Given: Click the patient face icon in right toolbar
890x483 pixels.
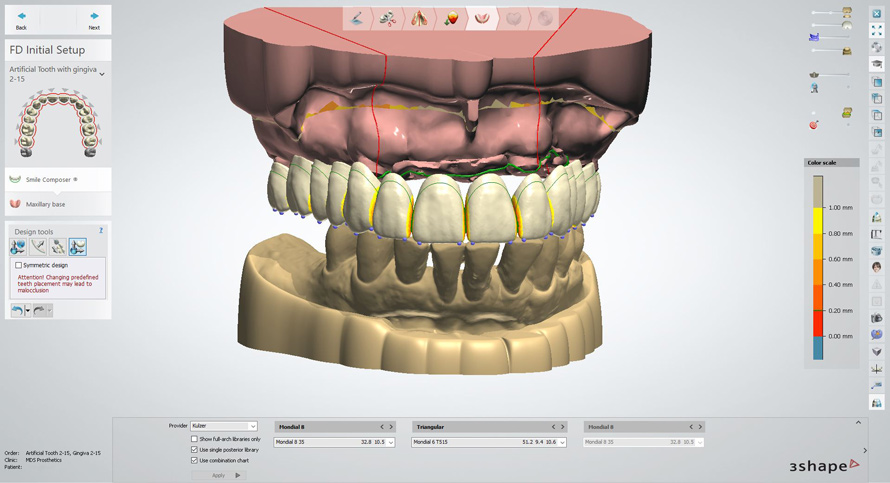Looking at the screenshot, I should point(877,267).
